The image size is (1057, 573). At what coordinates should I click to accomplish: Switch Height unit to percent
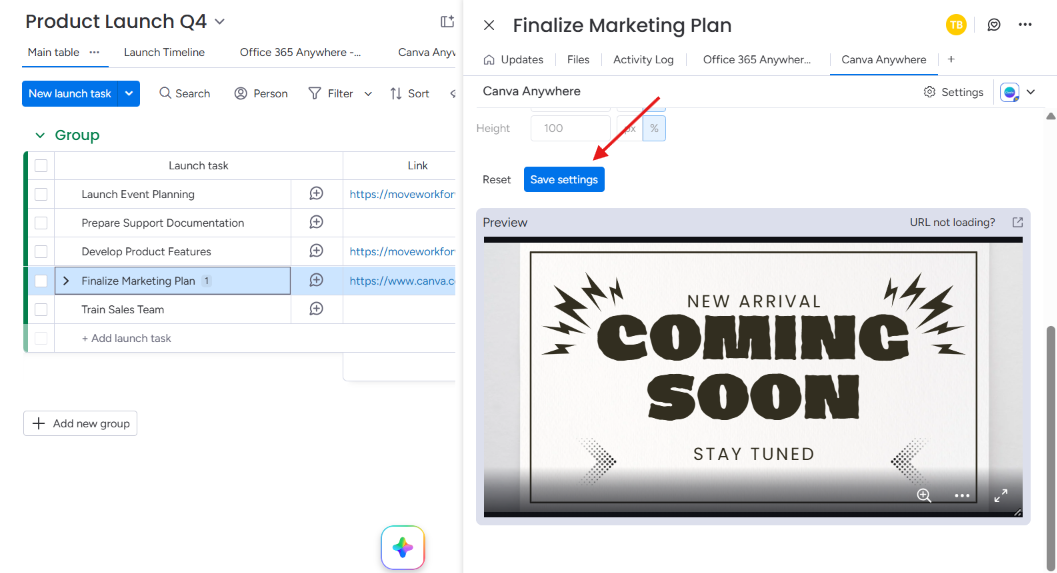coord(654,128)
